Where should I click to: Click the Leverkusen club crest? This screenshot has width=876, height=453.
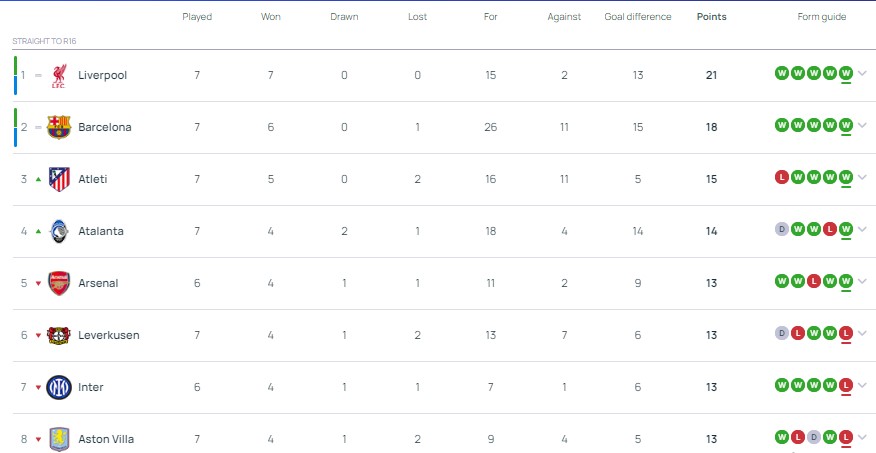[59, 335]
